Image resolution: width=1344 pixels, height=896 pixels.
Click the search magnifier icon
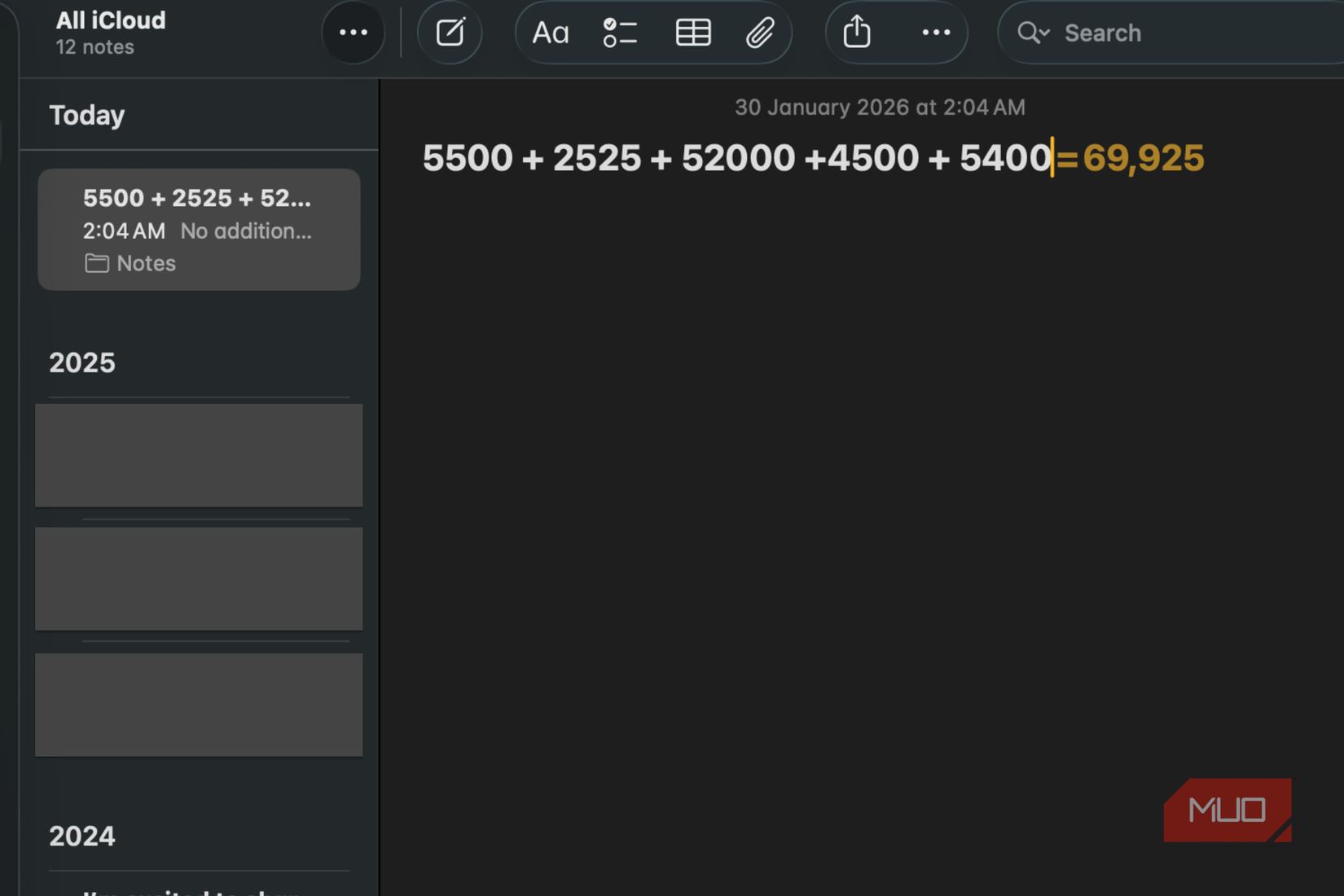tap(1026, 33)
